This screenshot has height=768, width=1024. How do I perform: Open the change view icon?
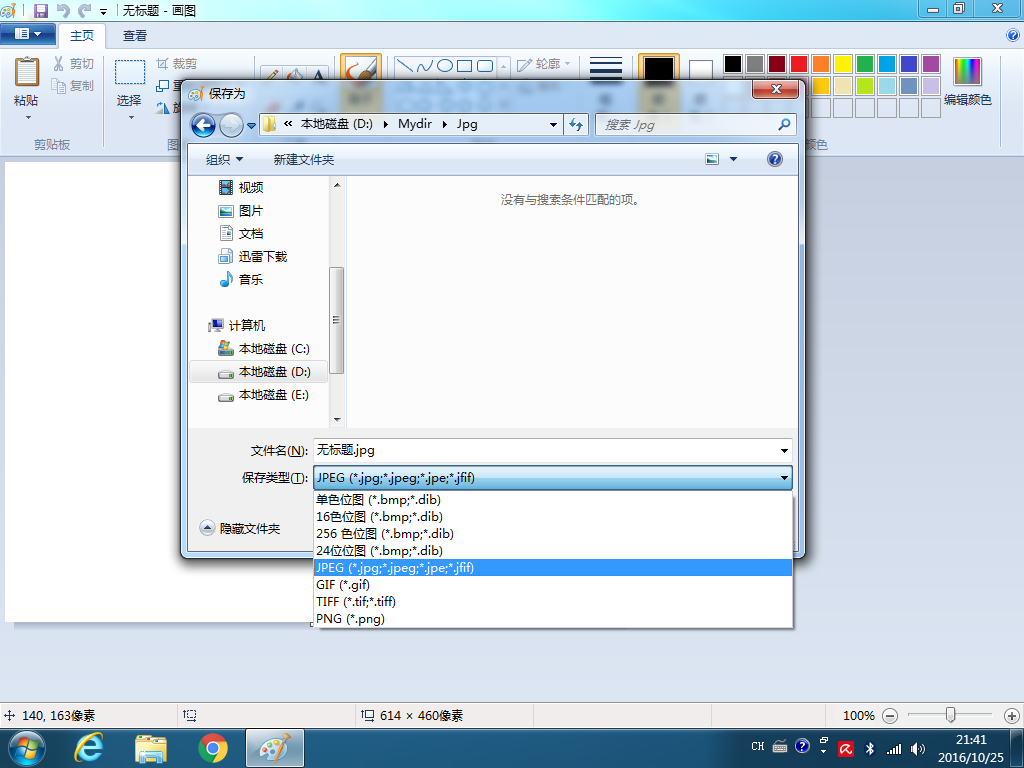pyautogui.click(x=712, y=159)
